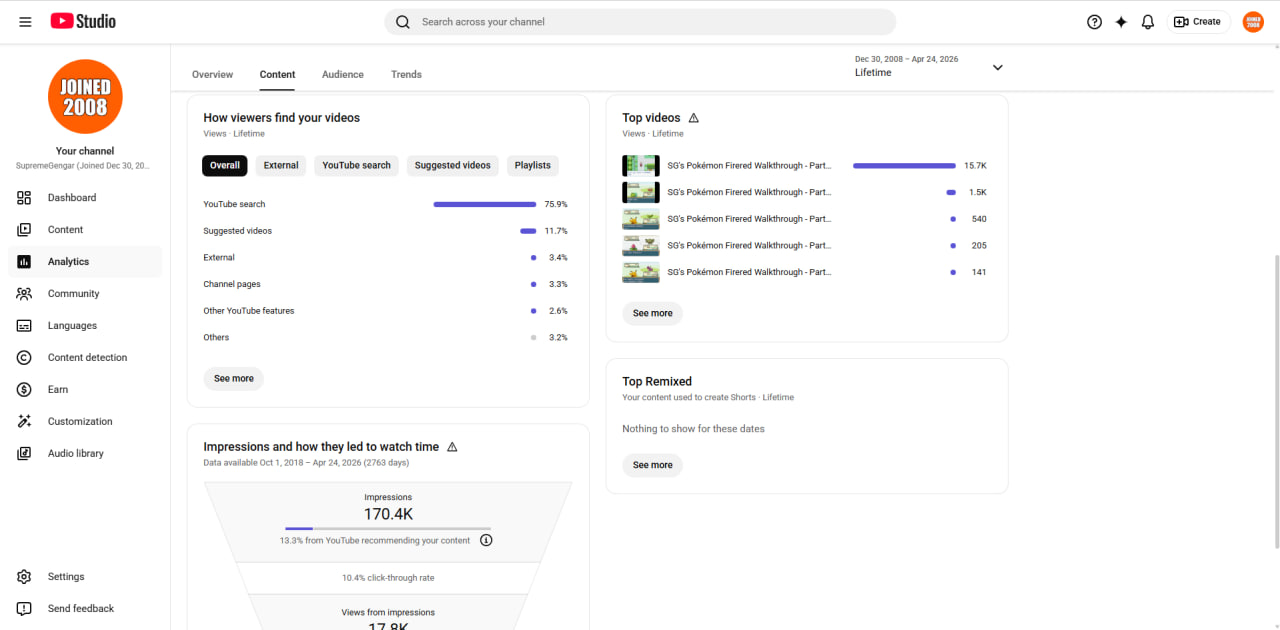
Task: Open the hamburger navigation menu
Action: tap(25, 22)
